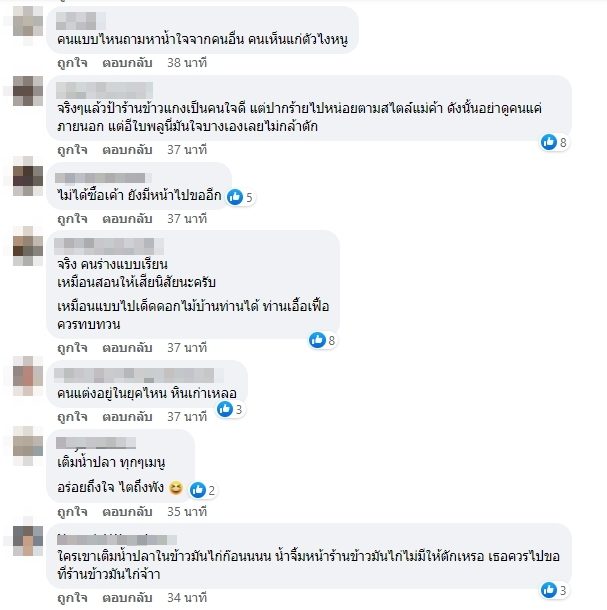The image size is (607, 610).
Task: Click the 35 นาที timestamp
Action: point(187,511)
